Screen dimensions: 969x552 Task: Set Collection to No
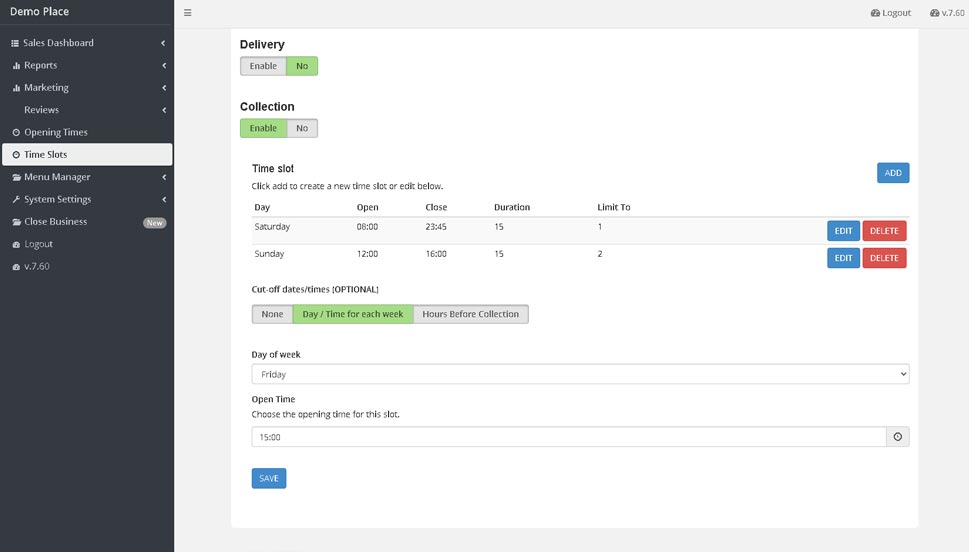point(302,128)
